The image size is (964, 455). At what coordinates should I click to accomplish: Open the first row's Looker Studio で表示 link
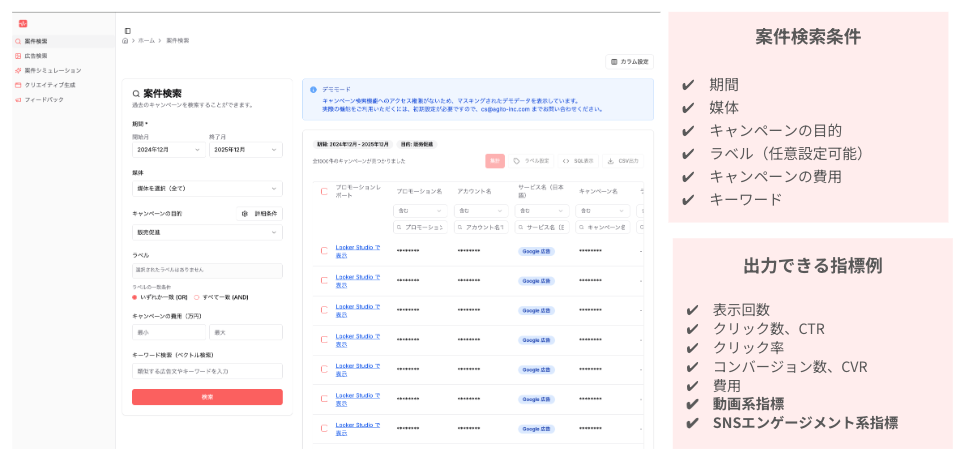click(x=358, y=250)
